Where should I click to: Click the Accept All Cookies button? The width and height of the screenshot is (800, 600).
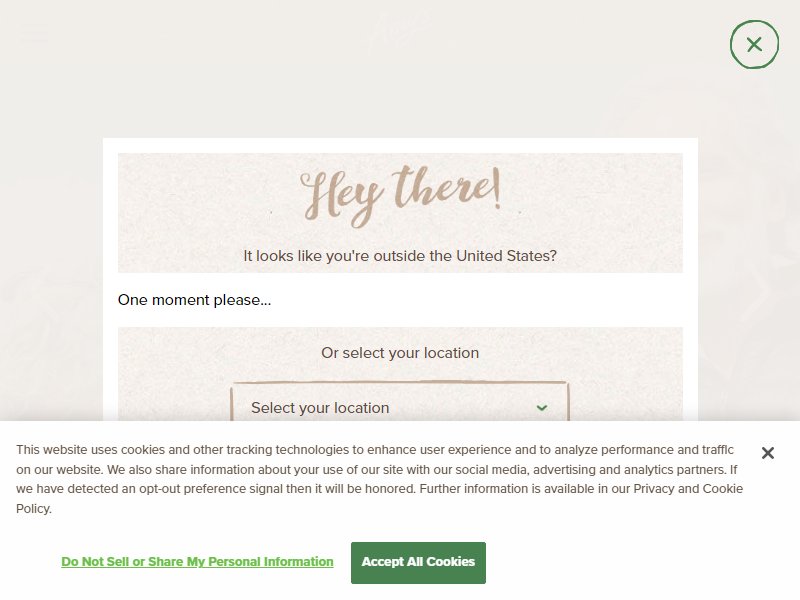click(418, 562)
